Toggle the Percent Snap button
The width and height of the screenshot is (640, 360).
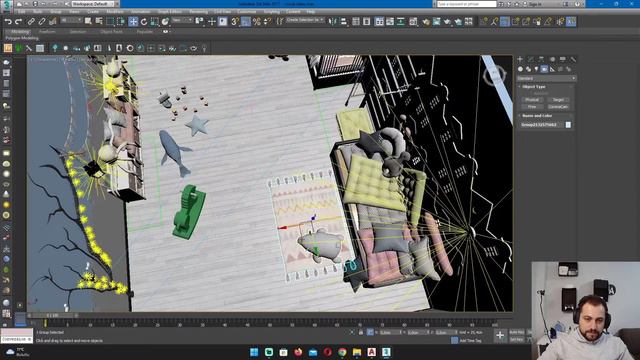[x=256, y=22]
